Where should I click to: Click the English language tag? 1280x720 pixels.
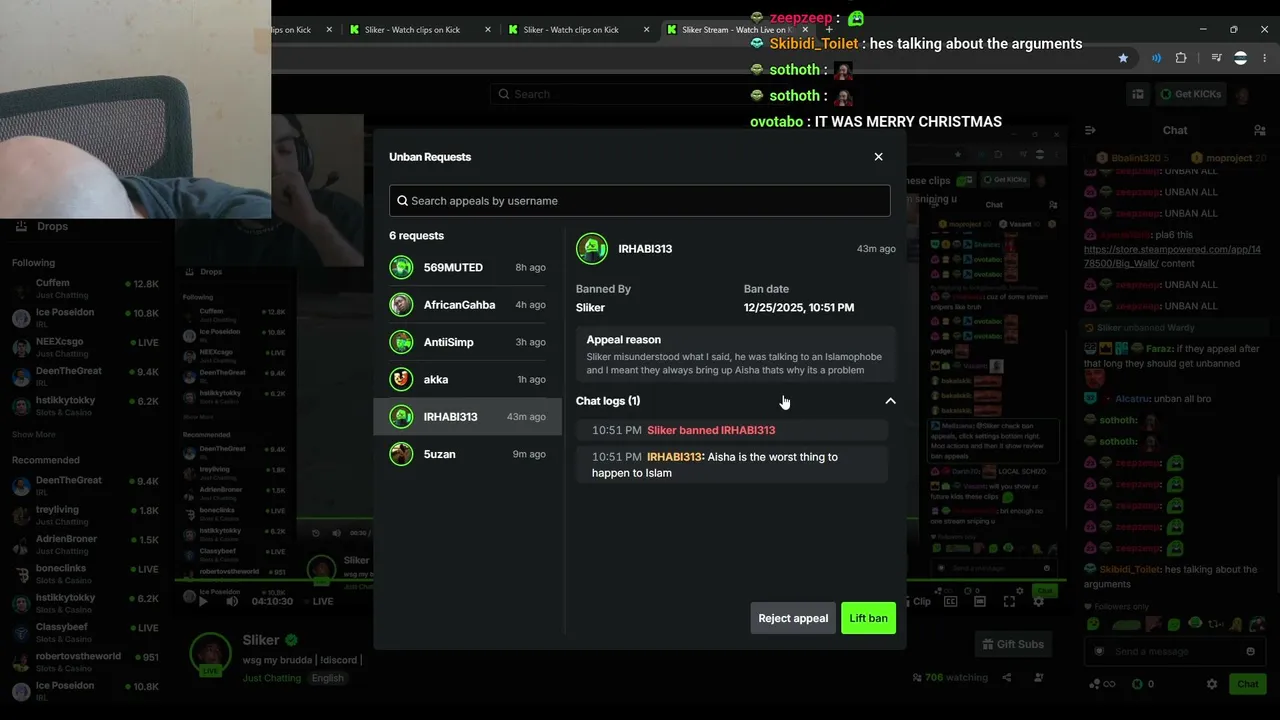[x=327, y=678]
